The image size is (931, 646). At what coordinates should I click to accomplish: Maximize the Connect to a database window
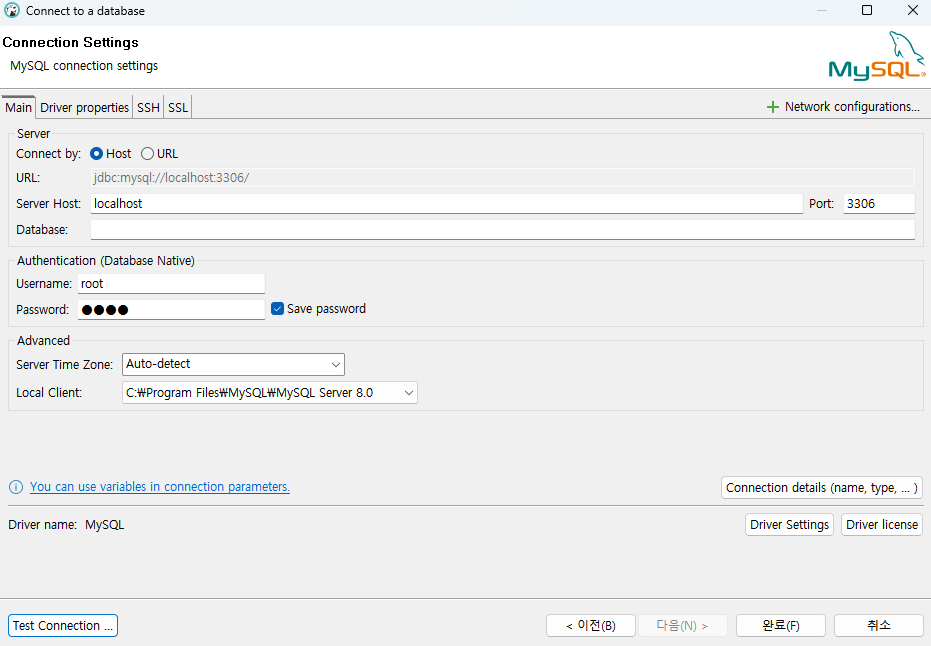[x=867, y=10]
